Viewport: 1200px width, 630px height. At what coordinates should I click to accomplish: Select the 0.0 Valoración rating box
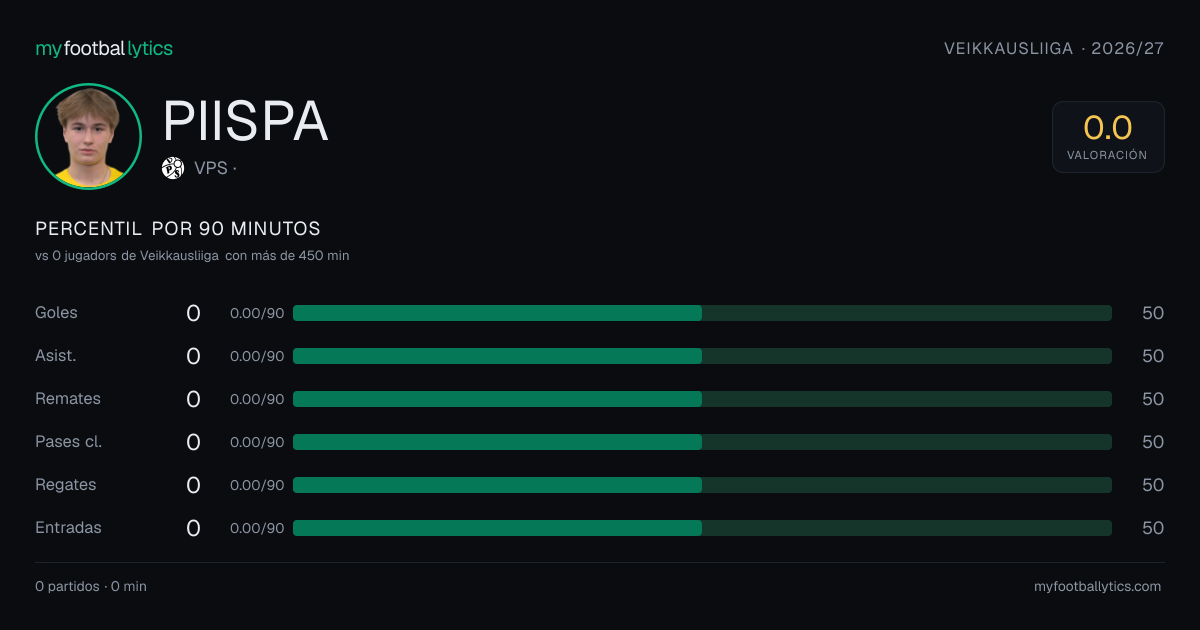(1108, 137)
